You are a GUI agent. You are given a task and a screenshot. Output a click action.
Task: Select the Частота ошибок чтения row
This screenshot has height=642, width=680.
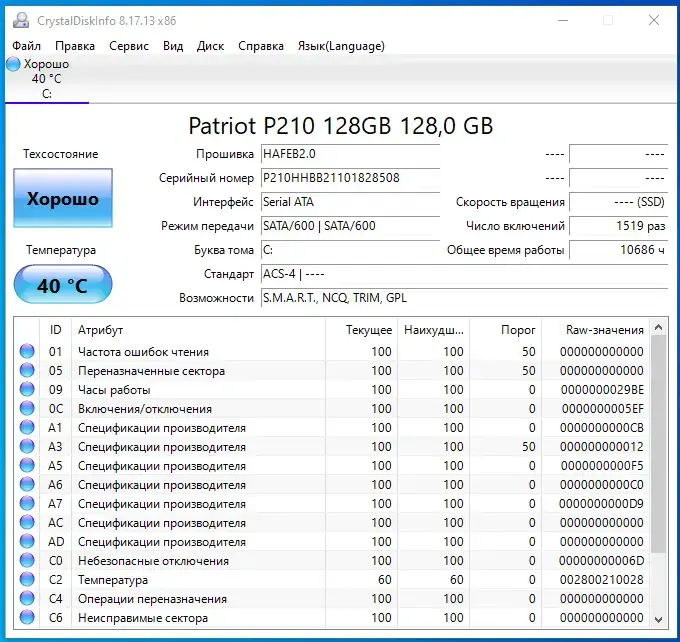pos(332,351)
